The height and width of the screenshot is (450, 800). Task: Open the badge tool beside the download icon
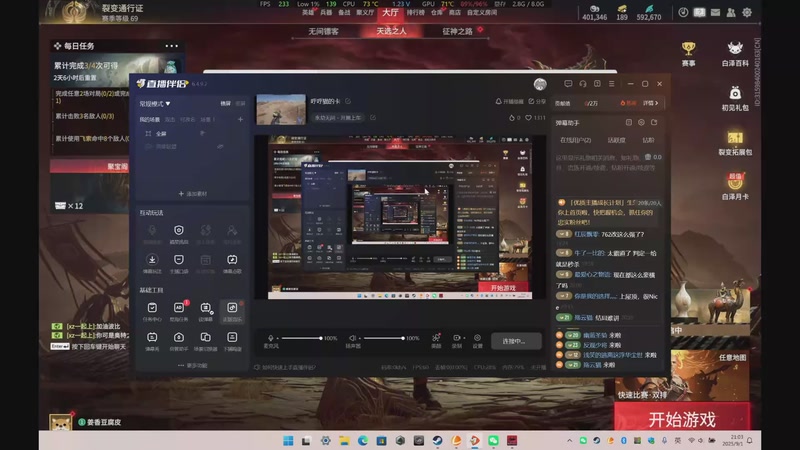pos(179,260)
